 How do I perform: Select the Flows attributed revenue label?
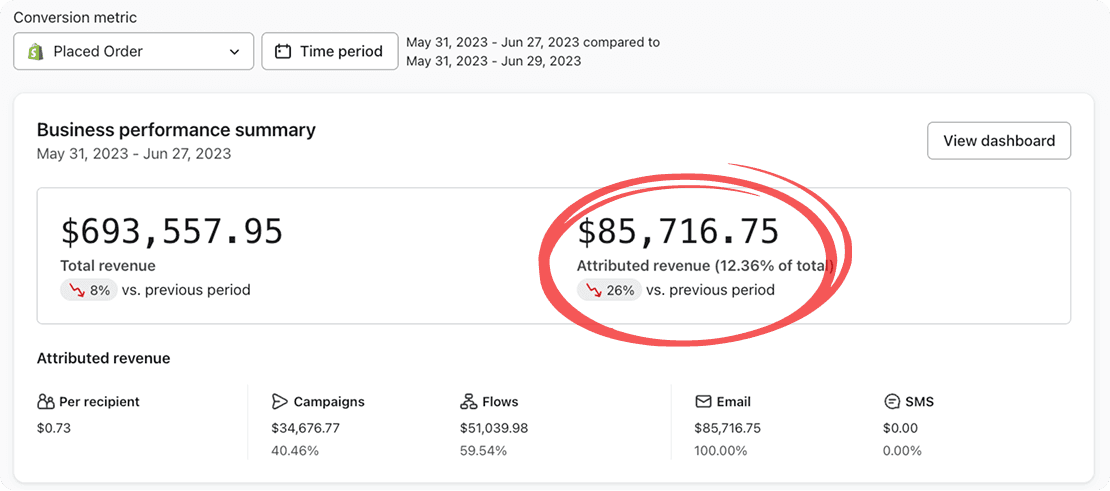tap(500, 402)
